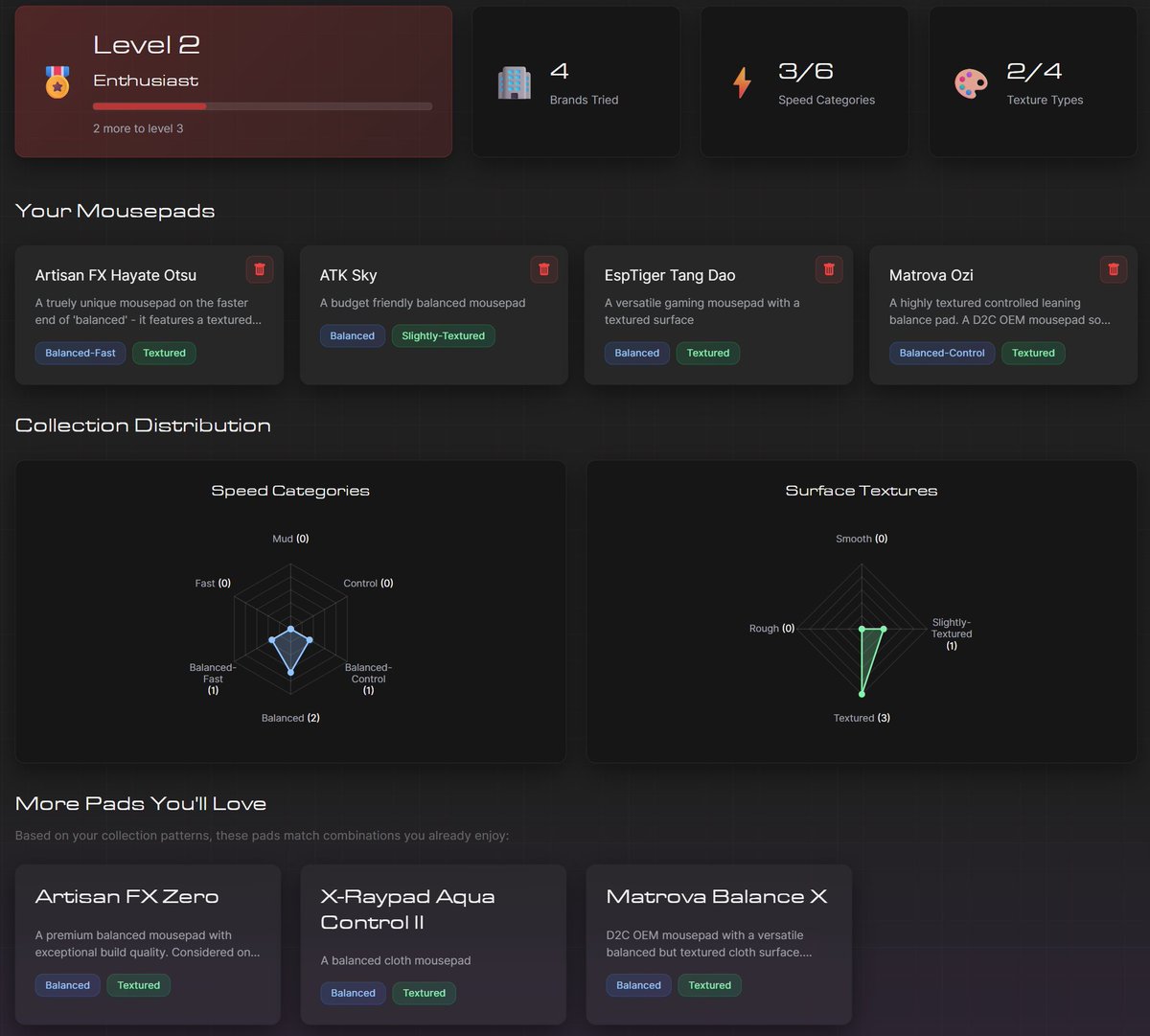The height and width of the screenshot is (1036, 1150).
Task: Click the Textured tag on Matrova Ozi
Action: [1033, 353]
